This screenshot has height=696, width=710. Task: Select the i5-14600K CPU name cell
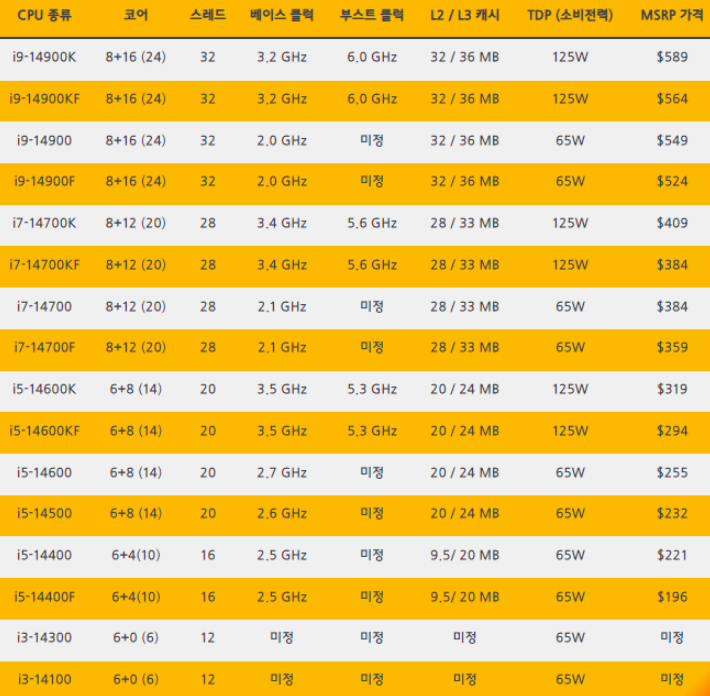click(44, 389)
